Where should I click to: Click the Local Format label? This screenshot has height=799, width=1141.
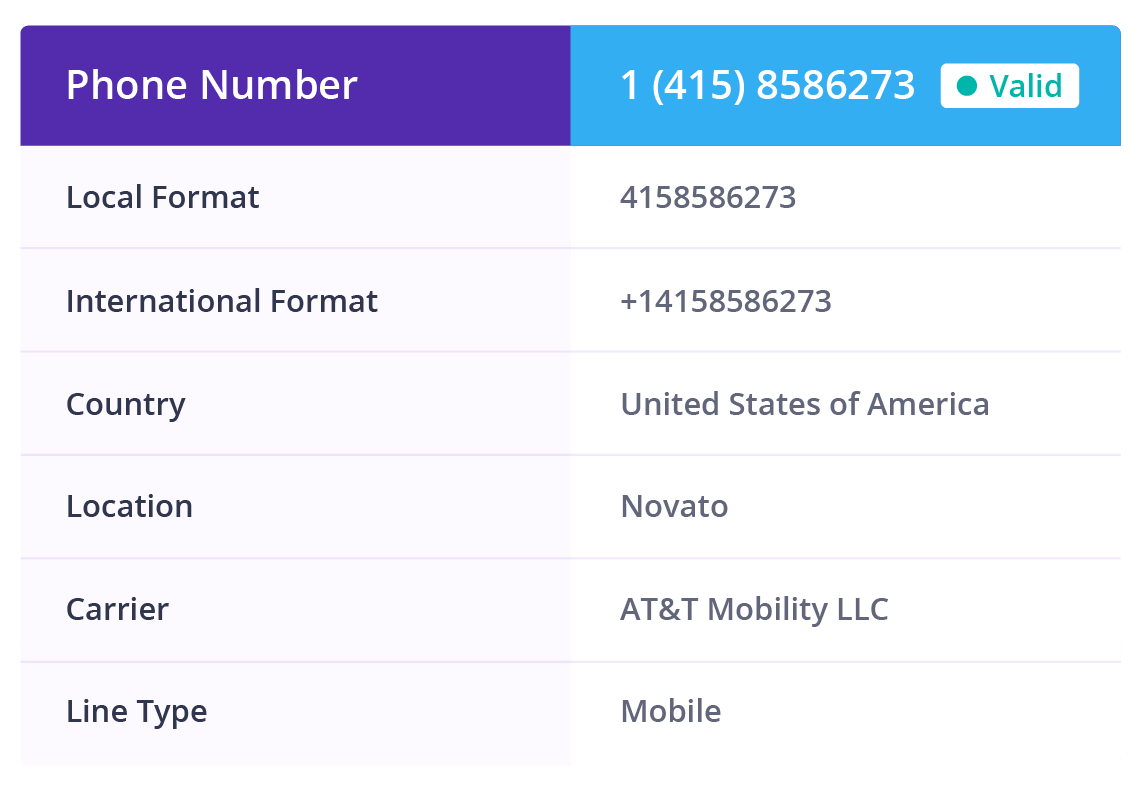point(162,197)
